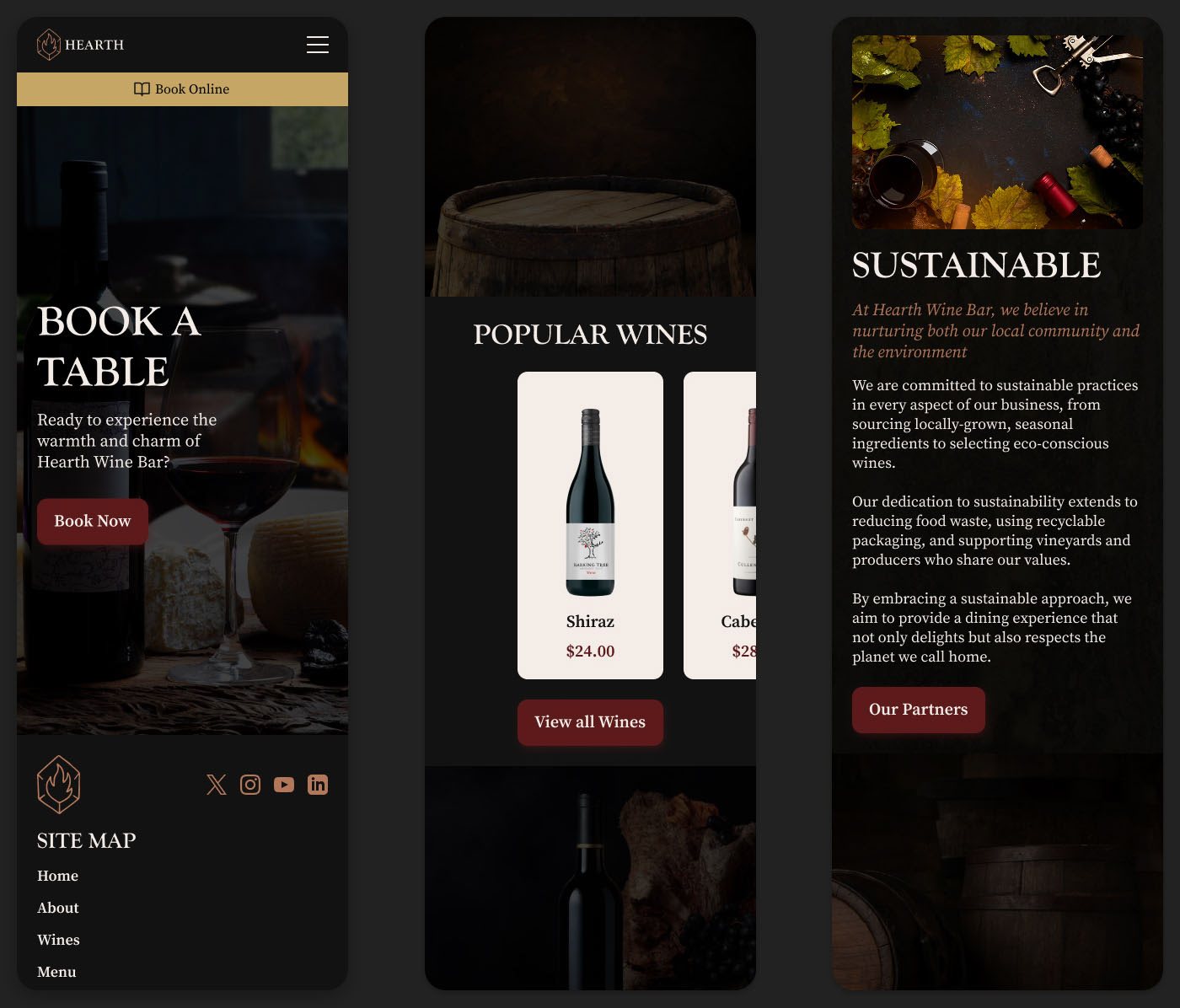Open the hamburger navigation menu
The width and height of the screenshot is (1180, 1008).
[x=318, y=45]
